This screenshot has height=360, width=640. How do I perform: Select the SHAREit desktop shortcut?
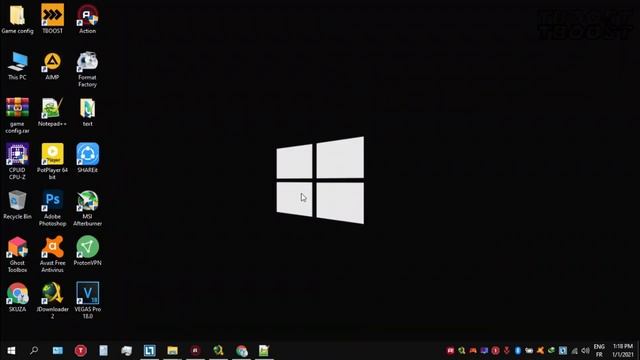coord(87,158)
